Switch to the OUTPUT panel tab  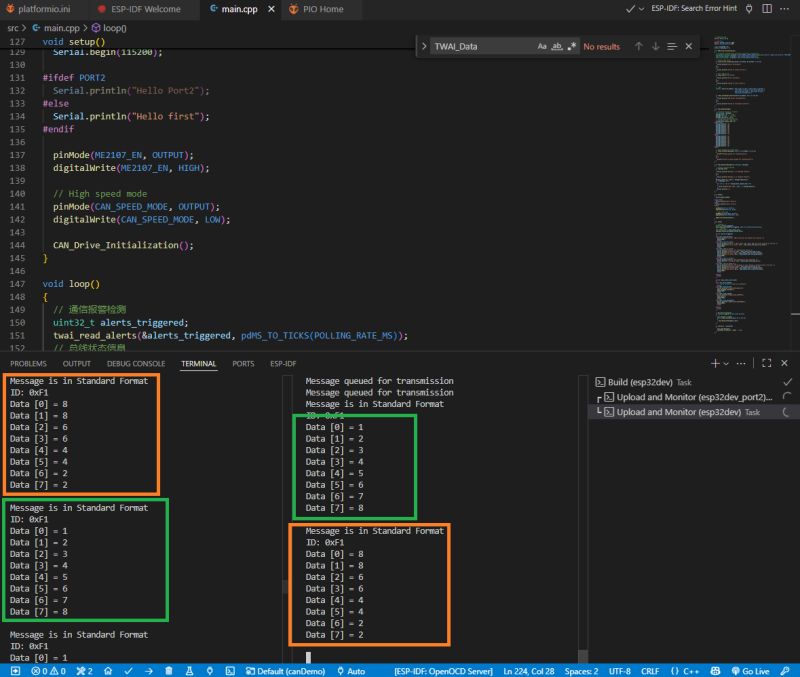(x=77, y=364)
